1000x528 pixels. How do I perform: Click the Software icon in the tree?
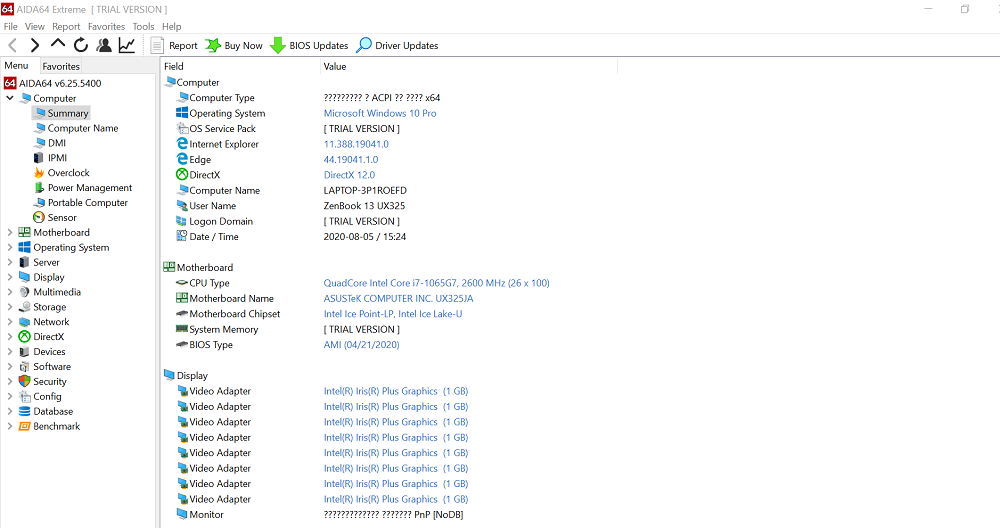24,367
